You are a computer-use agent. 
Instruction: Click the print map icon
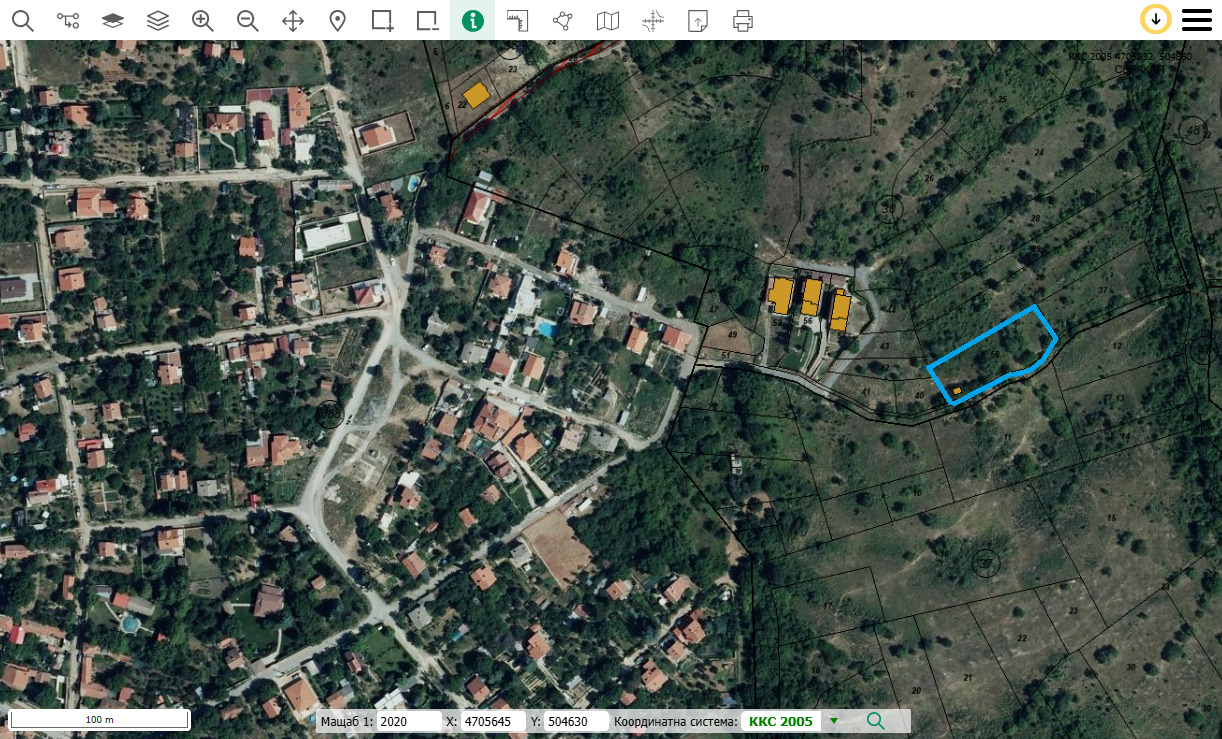point(742,20)
